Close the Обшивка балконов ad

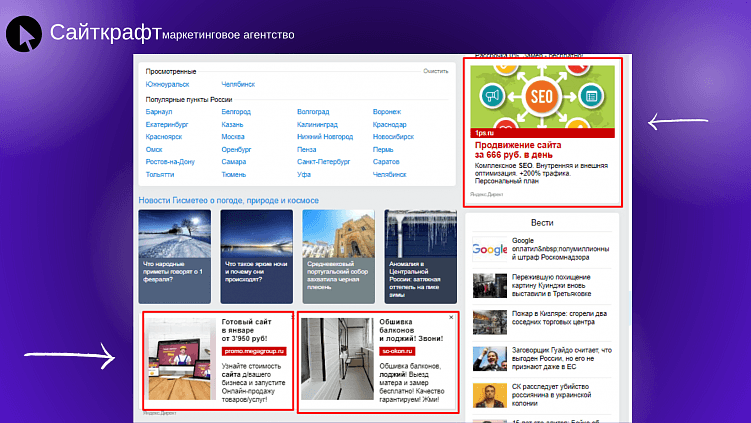[x=451, y=318]
